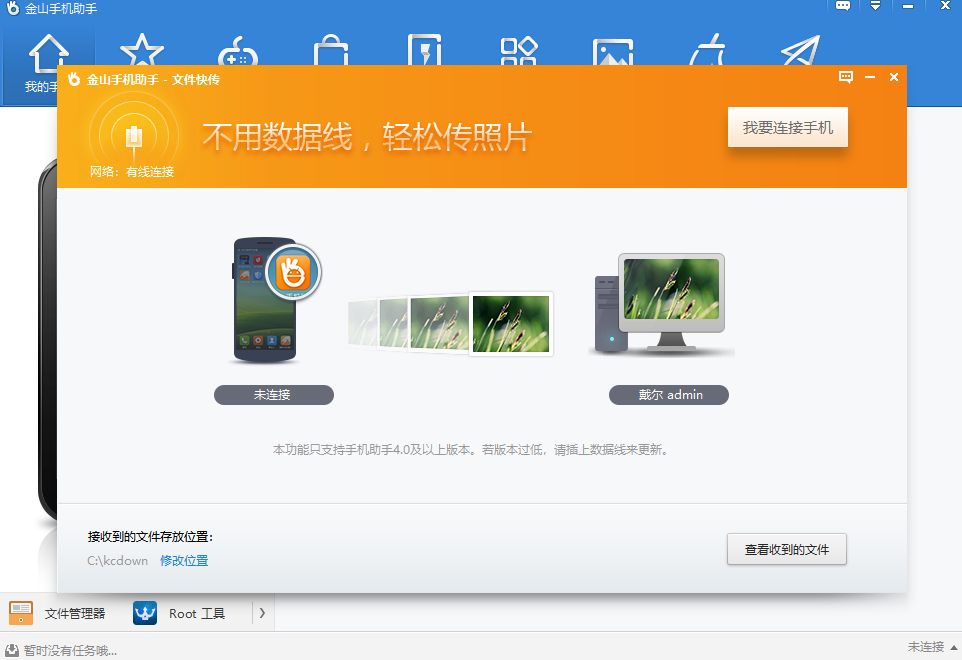
Task: Click the download task icon in status bar
Action: coord(11,650)
